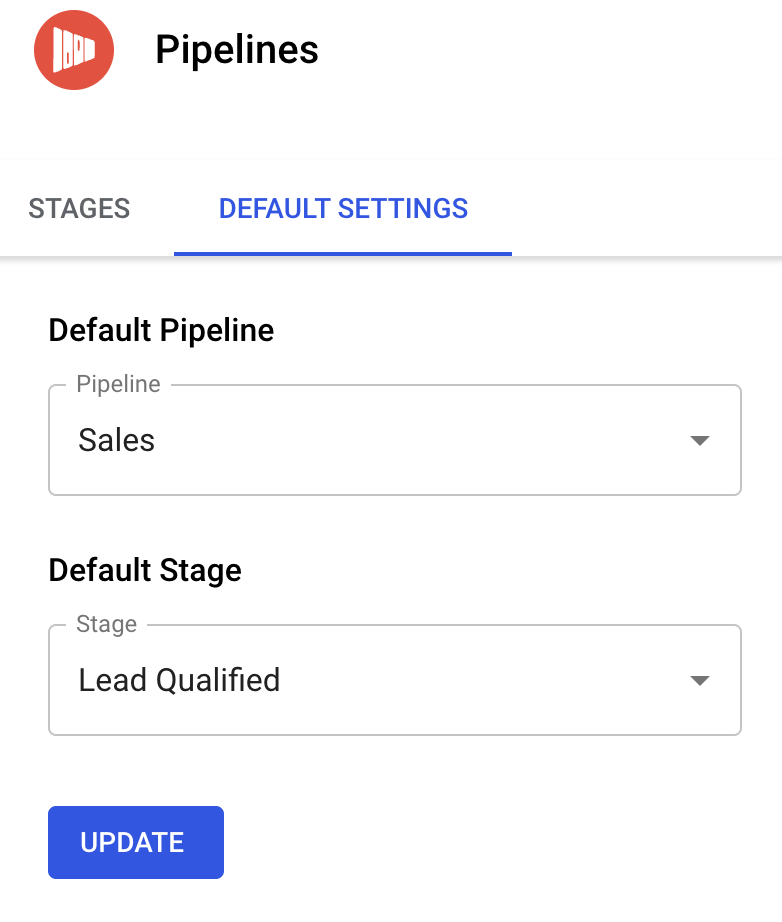Click the small Pipeline field label
This screenshot has width=782, height=922.
[x=118, y=384]
